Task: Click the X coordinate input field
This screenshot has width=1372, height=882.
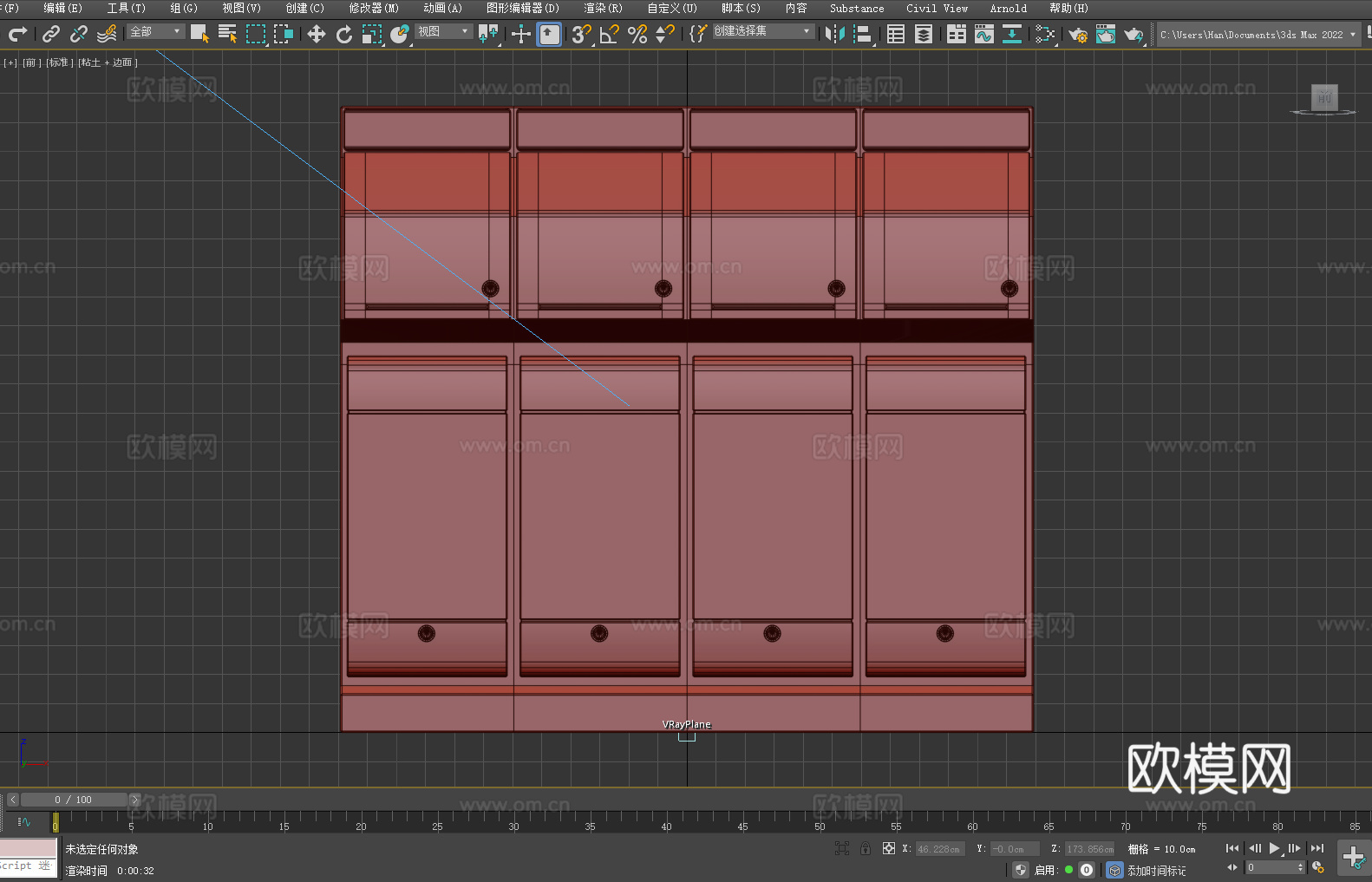Action: (939, 849)
